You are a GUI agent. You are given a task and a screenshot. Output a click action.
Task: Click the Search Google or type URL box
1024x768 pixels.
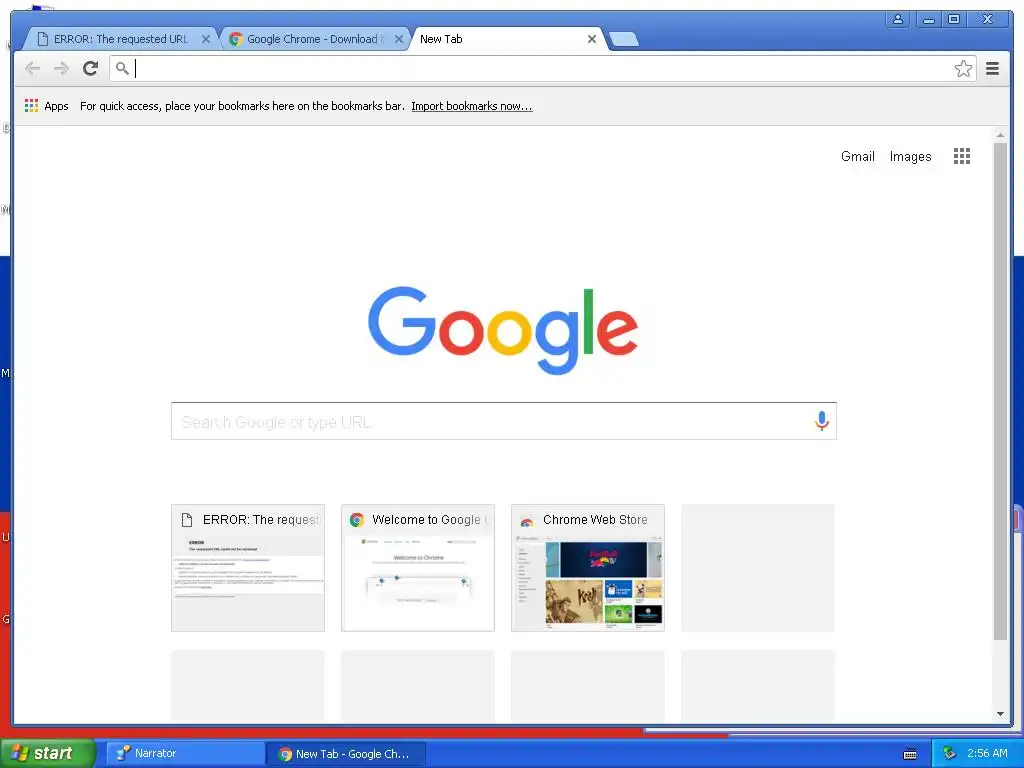tap(504, 421)
